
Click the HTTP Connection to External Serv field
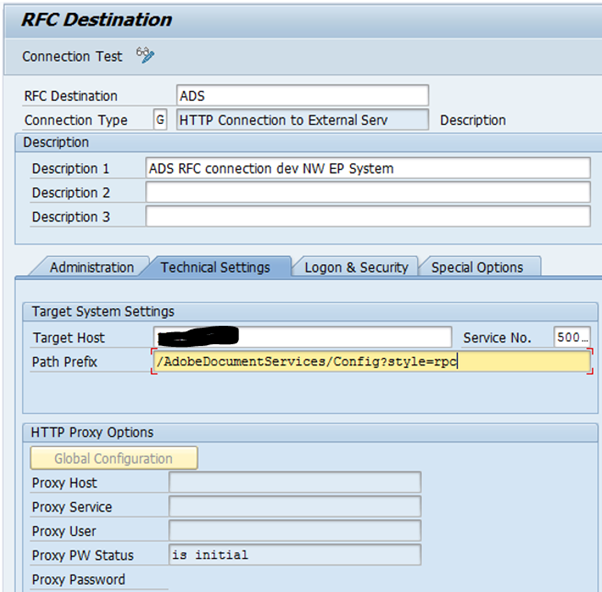coord(303,120)
